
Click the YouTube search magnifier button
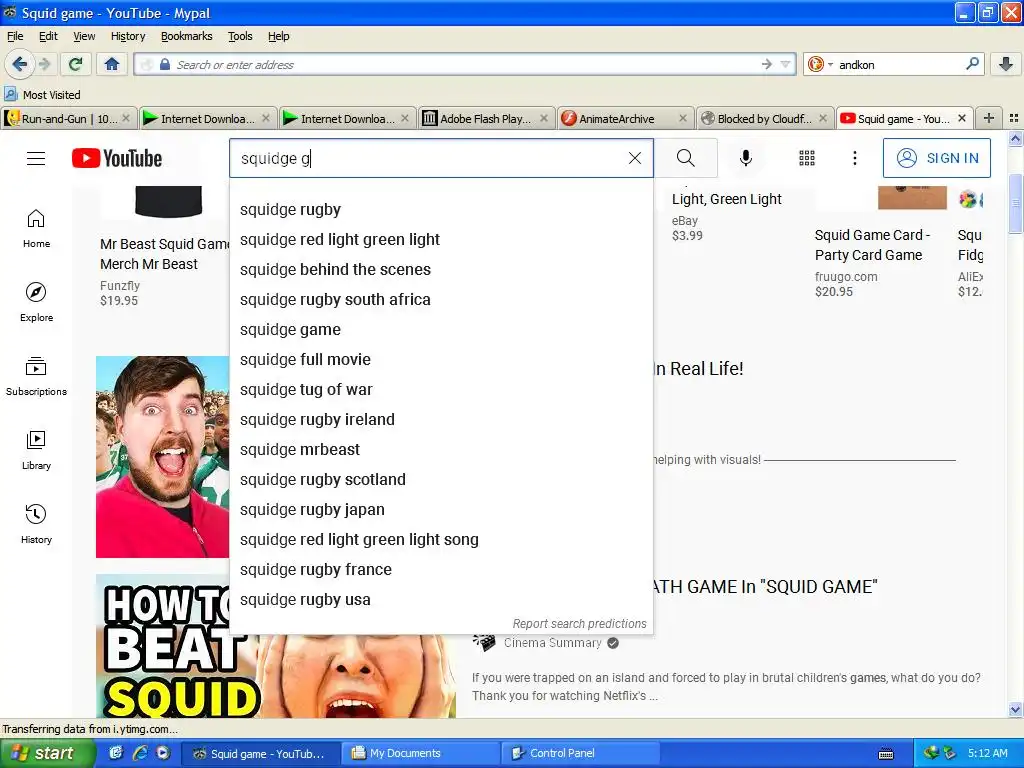pos(686,158)
